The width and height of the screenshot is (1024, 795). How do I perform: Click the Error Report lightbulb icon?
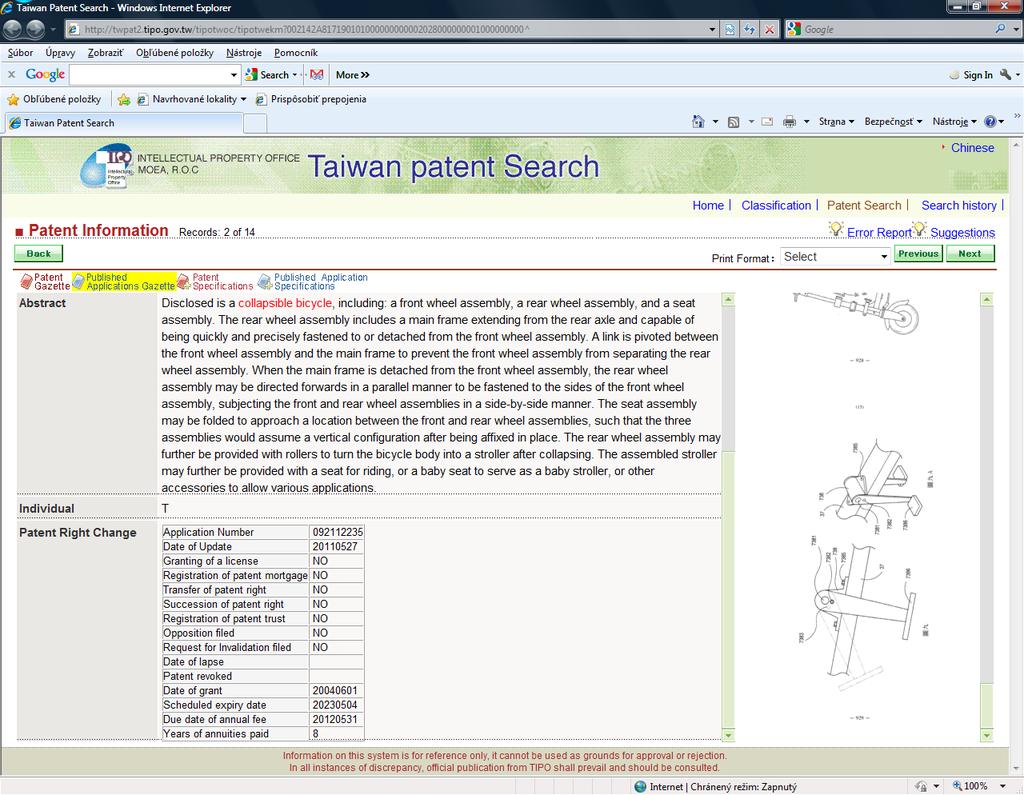click(836, 229)
